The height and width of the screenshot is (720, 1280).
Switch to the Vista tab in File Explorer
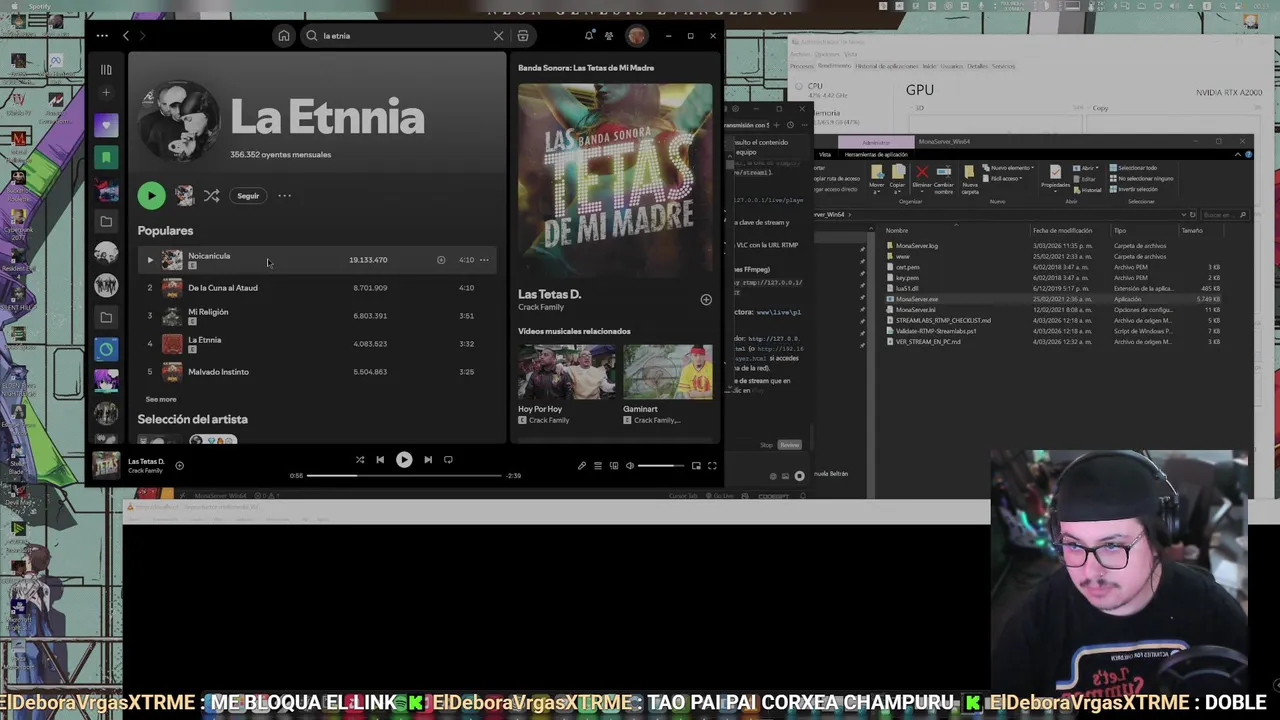tap(825, 154)
